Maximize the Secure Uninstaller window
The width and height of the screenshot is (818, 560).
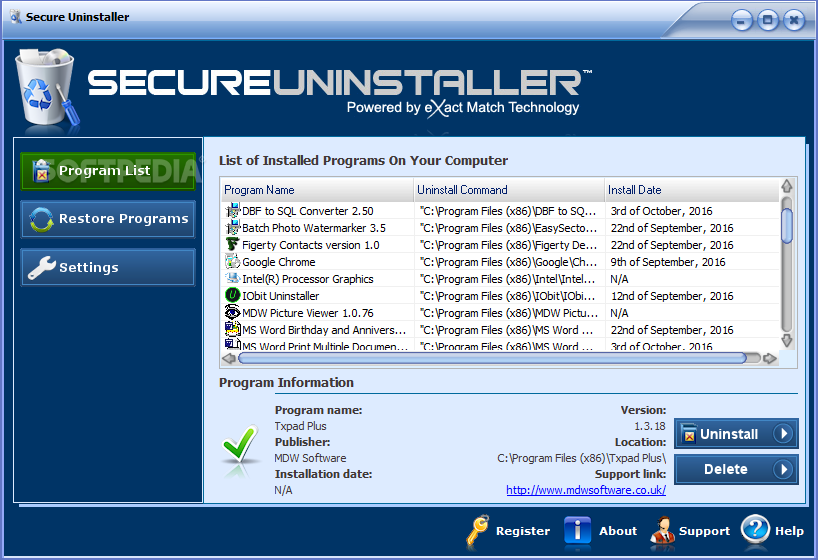[x=768, y=21]
